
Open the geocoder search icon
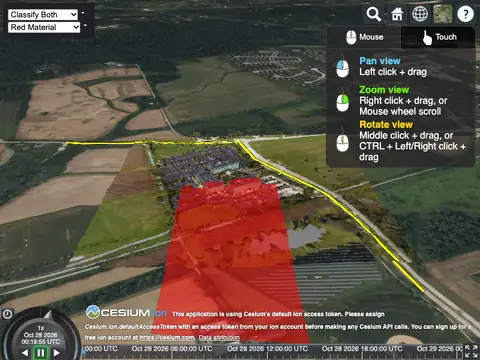(374, 14)
